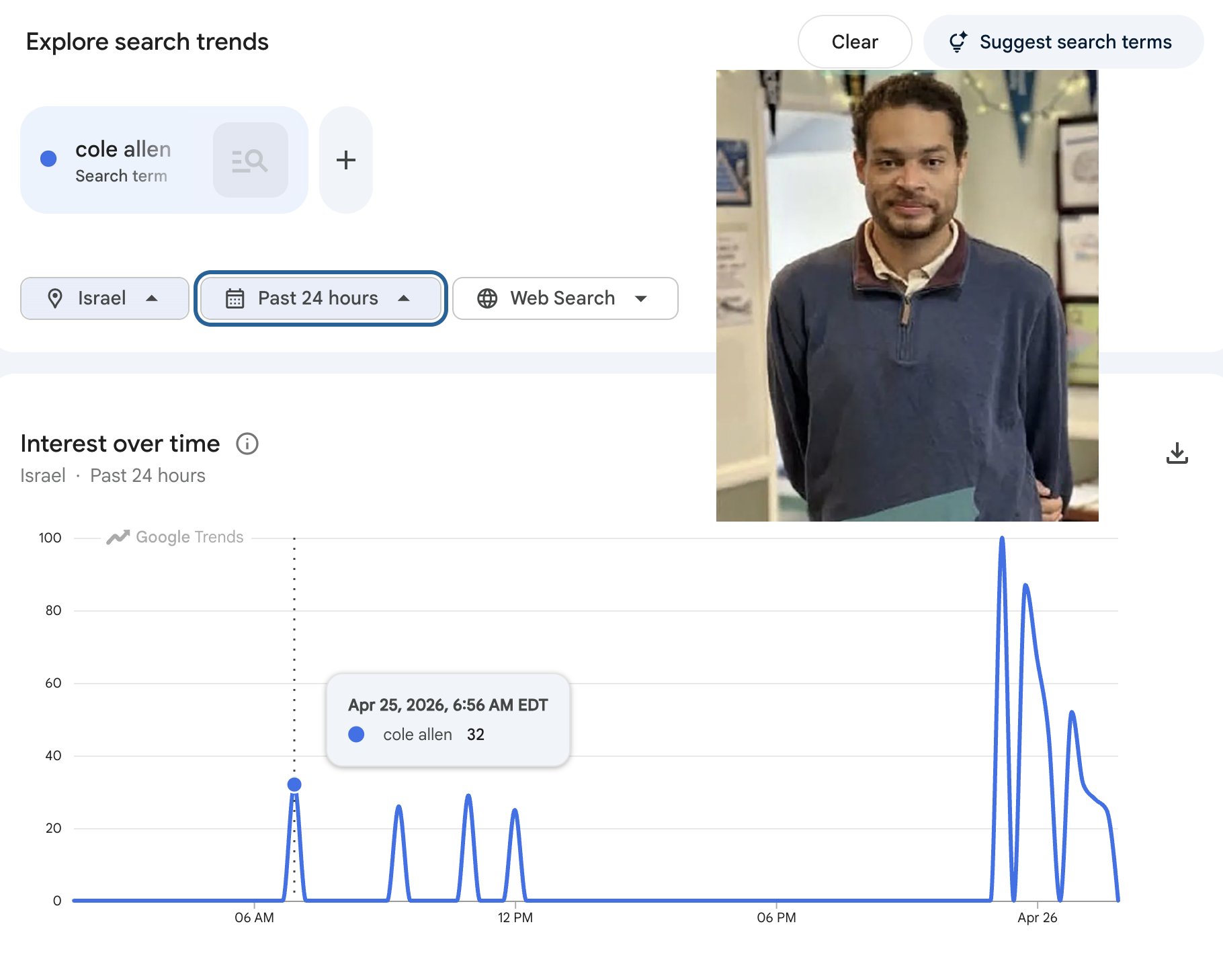Click the Apr 25 tooltip on the graph
Viewport: 1223px width, 980px height.
[447, 719]
